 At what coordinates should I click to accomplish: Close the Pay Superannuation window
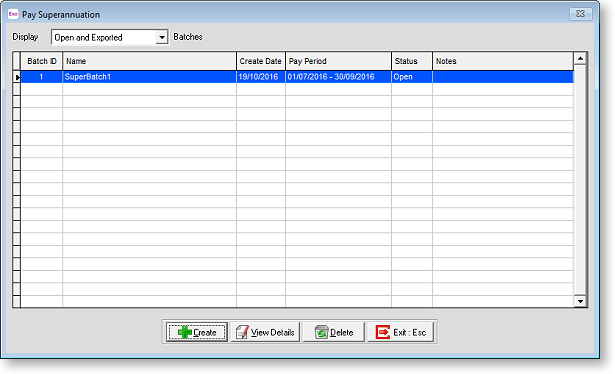(580, 14)
